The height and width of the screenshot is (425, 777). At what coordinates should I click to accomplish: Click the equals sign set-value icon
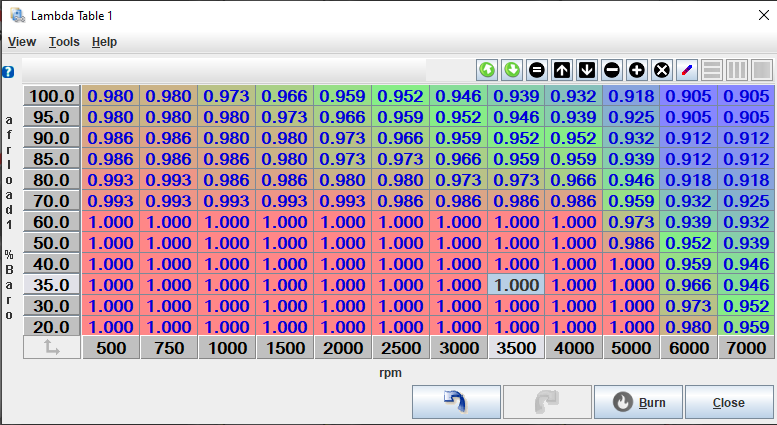537,70
